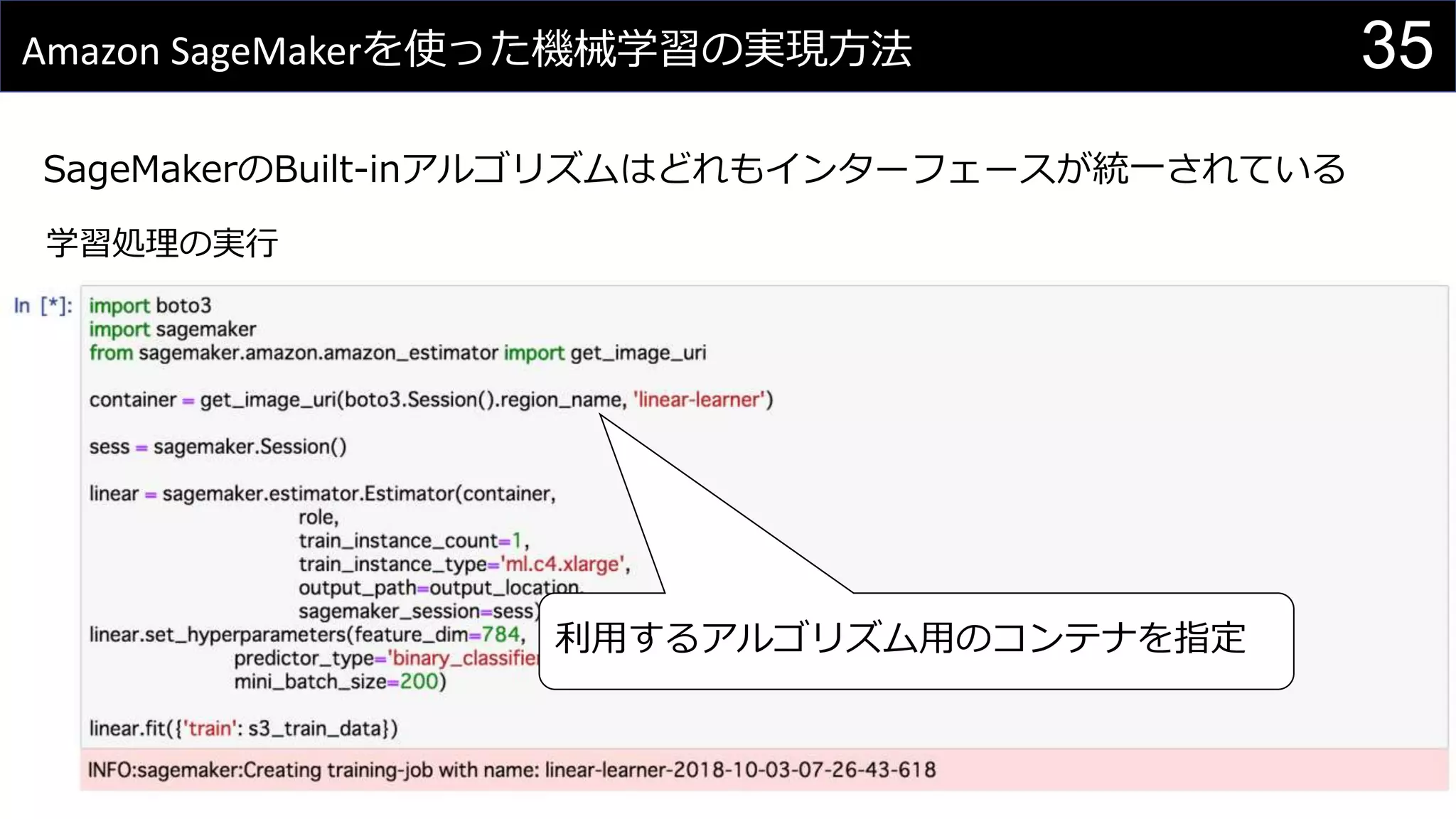Click the 'from sagemaker.amazon.amazon_estimator import get_image_uri' line
Viewport: 1456px width, 819px height.
[x=397, y=353]
